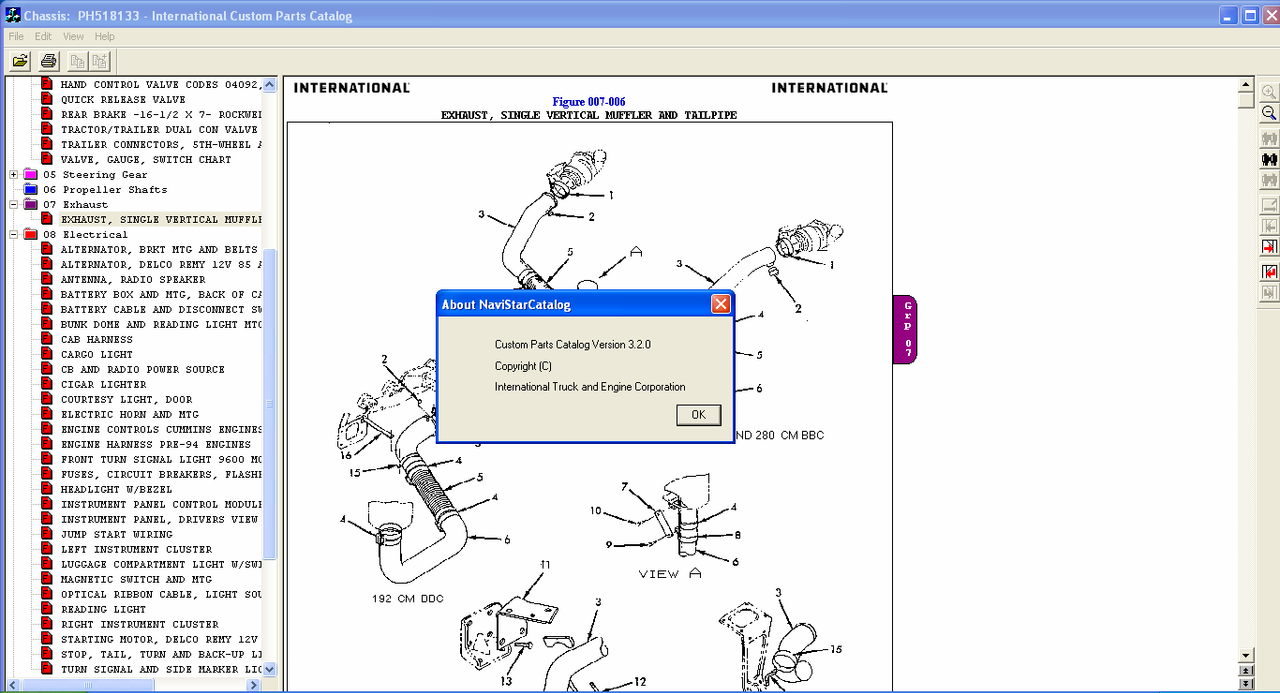Click the copy-with-plus toolbar icon
The width and height of the screenshot is (1280, 693).
(101, 61)
